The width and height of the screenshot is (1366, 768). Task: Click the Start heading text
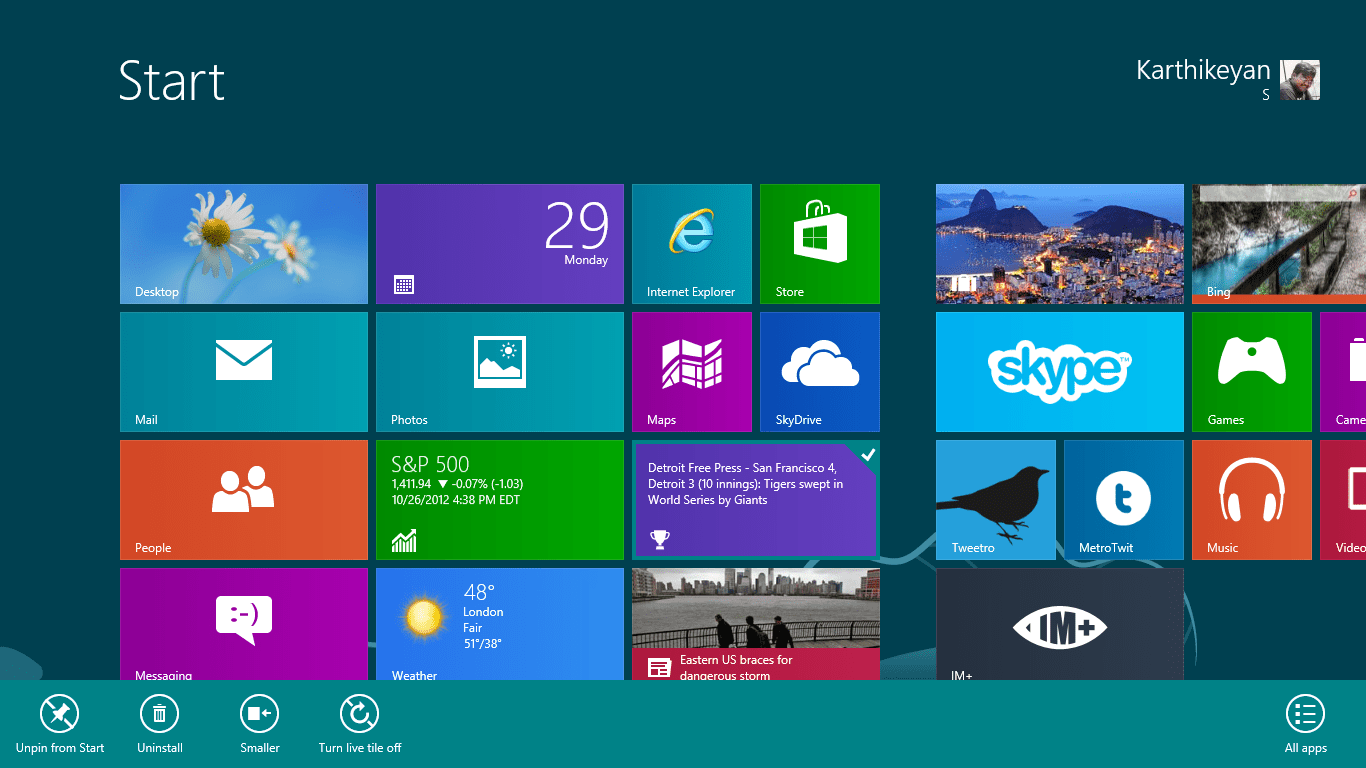172,81
